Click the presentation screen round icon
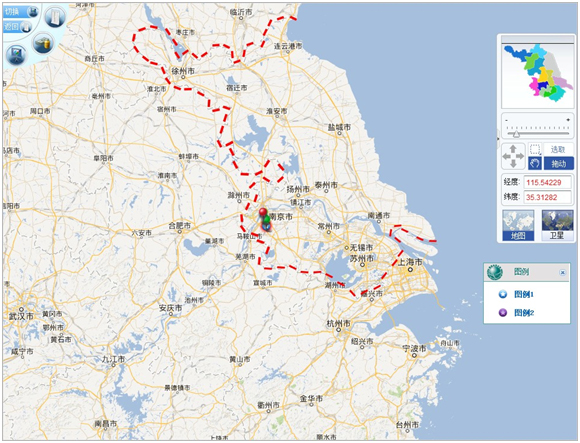 16,55
